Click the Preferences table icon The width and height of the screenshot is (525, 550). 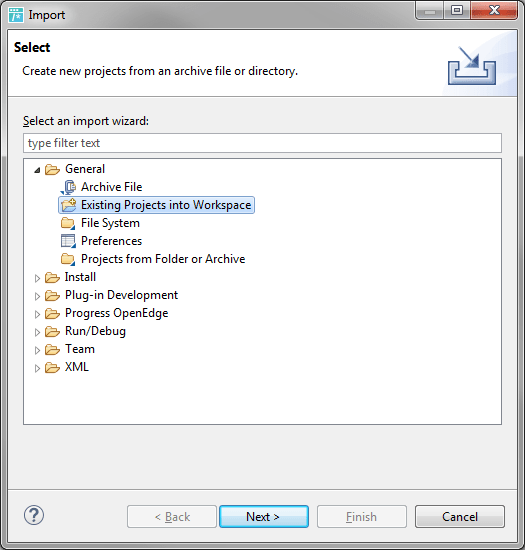coord(68,241)
